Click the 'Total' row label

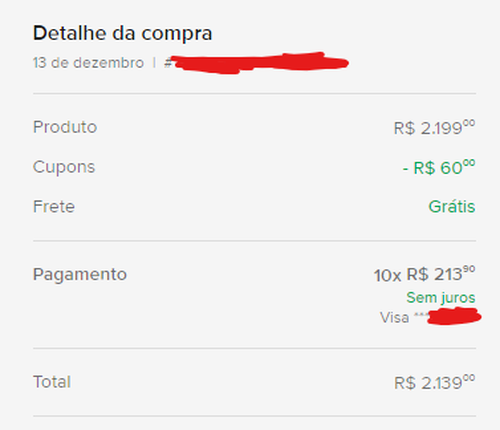pyautogui.click(x=52, y=382)
